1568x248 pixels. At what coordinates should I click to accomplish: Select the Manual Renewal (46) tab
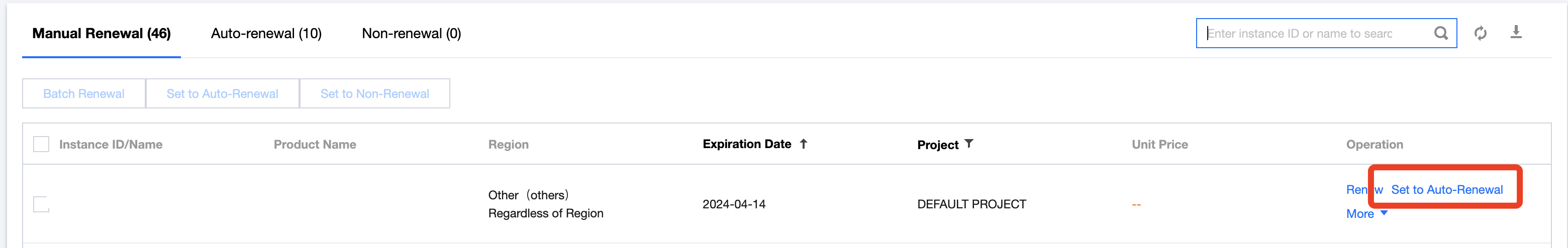coord(102,34)
